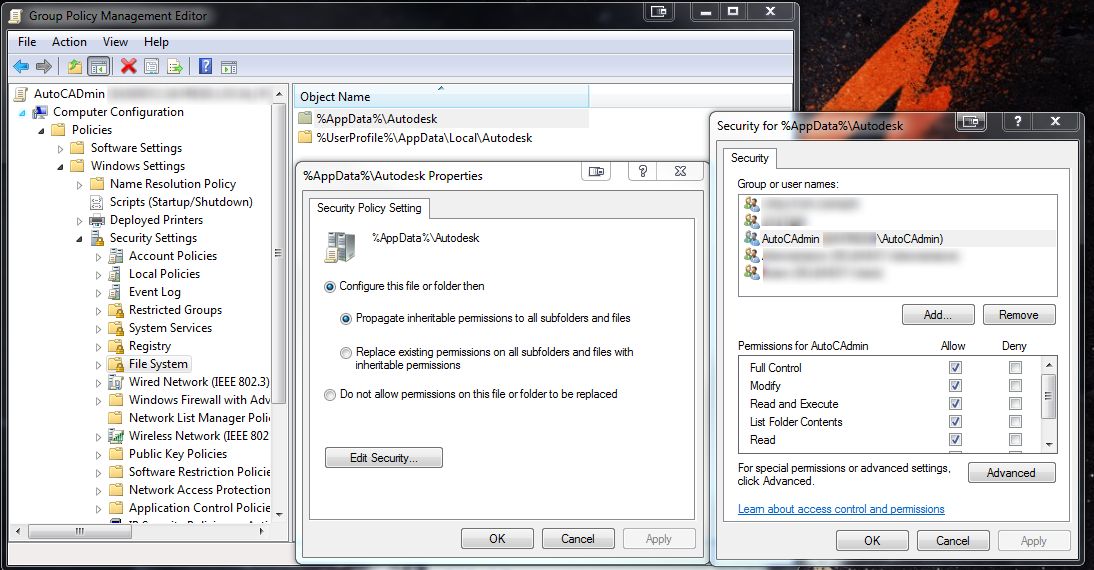Select 'Replace existing permissions' radio button
This screenshot has width=1094, height=570.
pos(346,353)
